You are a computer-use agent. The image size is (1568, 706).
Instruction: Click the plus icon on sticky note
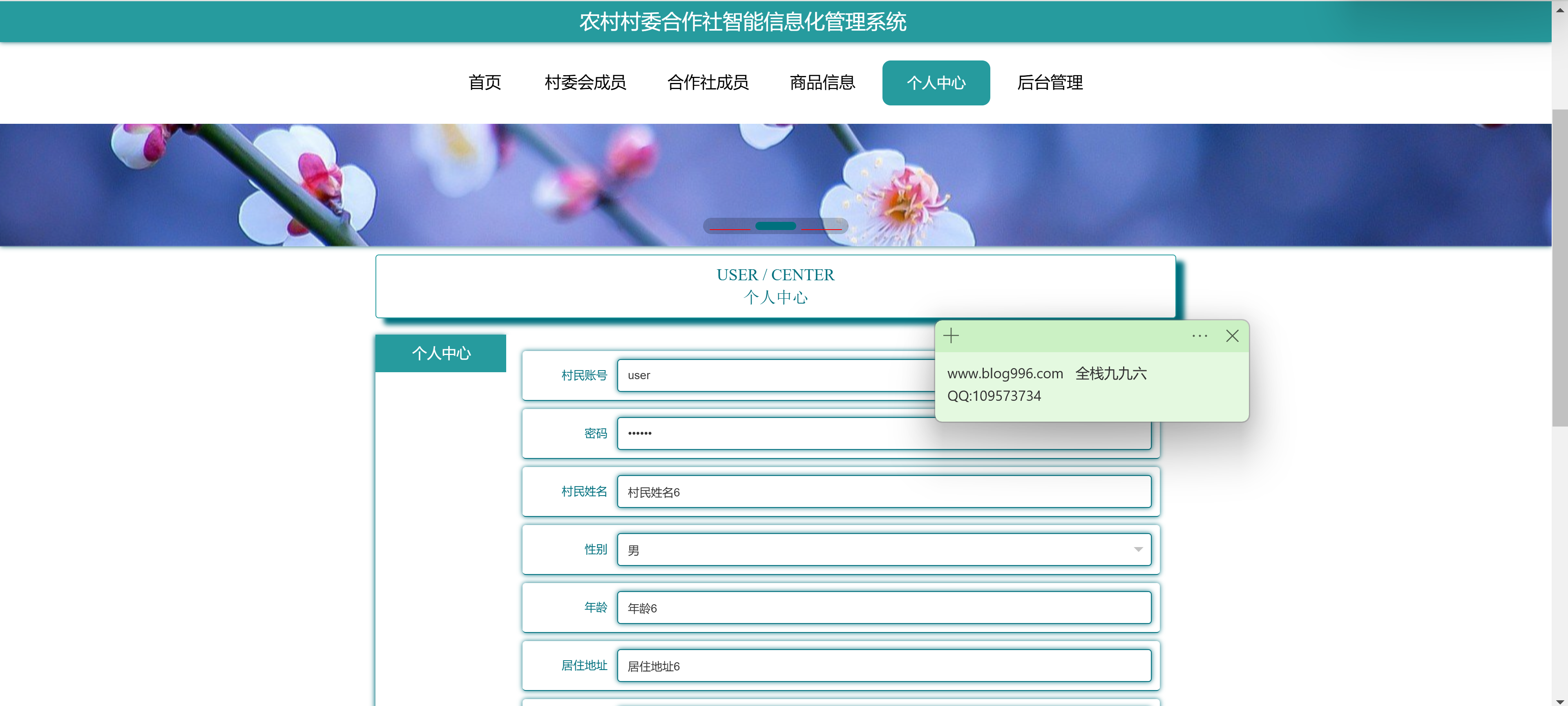(951, 335)
